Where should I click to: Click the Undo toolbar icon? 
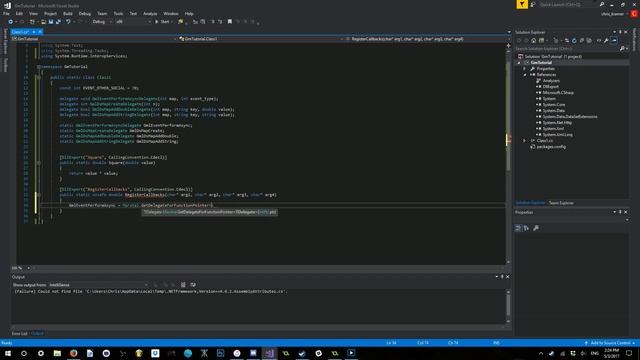pyautogui.click(x=68, y=22)
